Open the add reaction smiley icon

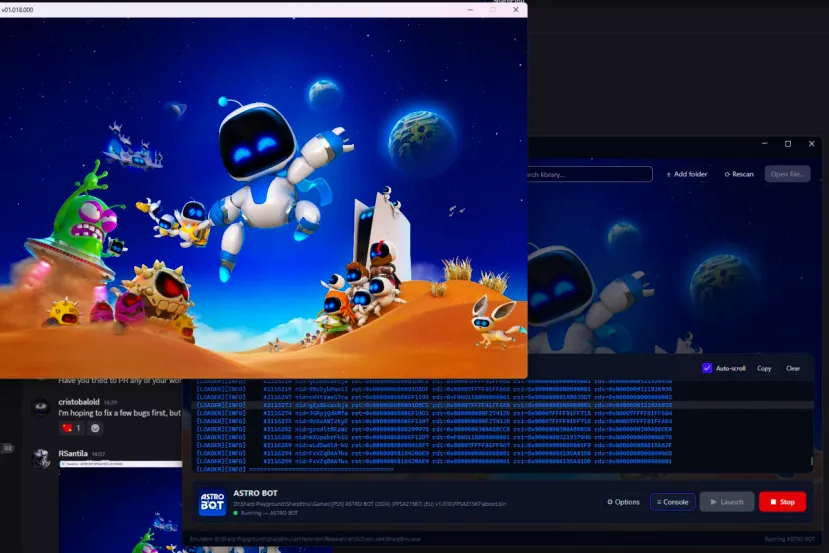point(95,428)
